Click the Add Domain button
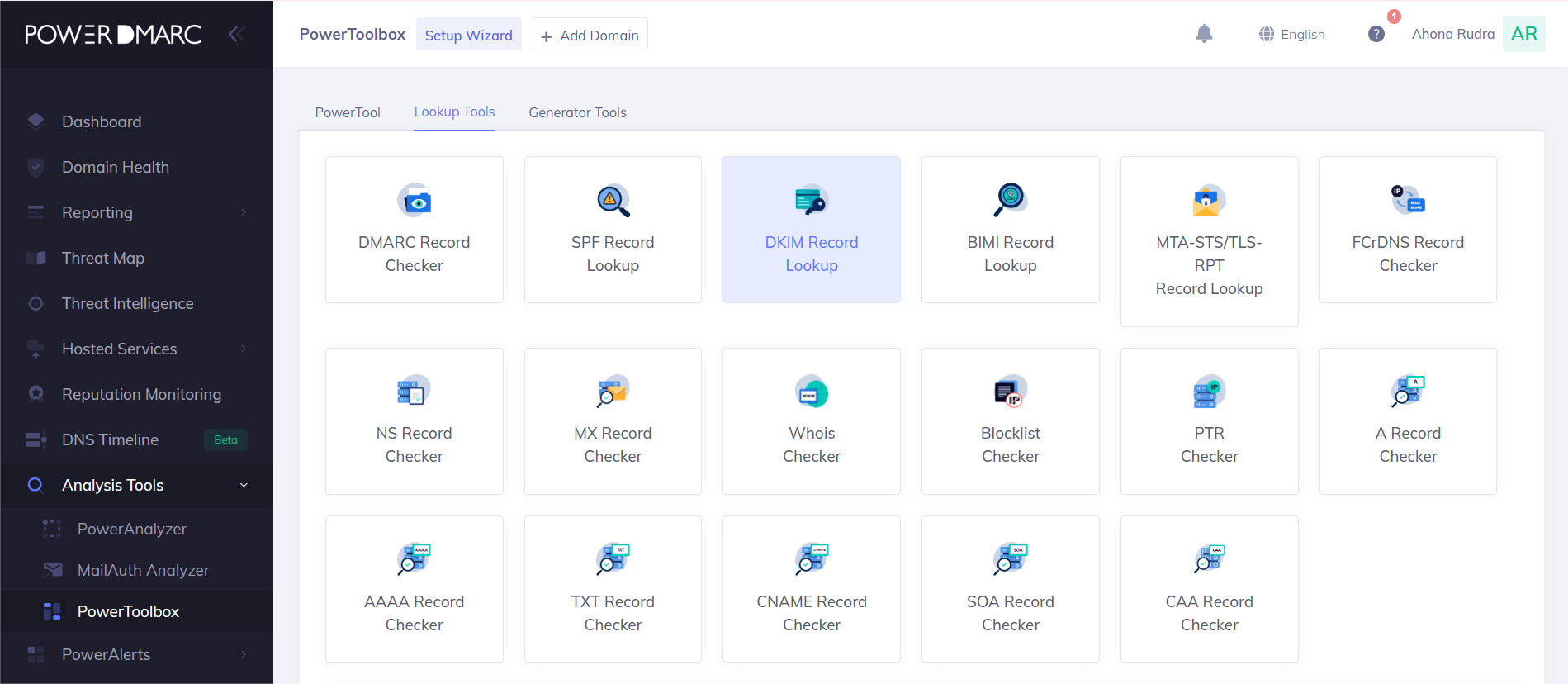The height and width of the screenshot is (684, 1568). coord(590,35)
